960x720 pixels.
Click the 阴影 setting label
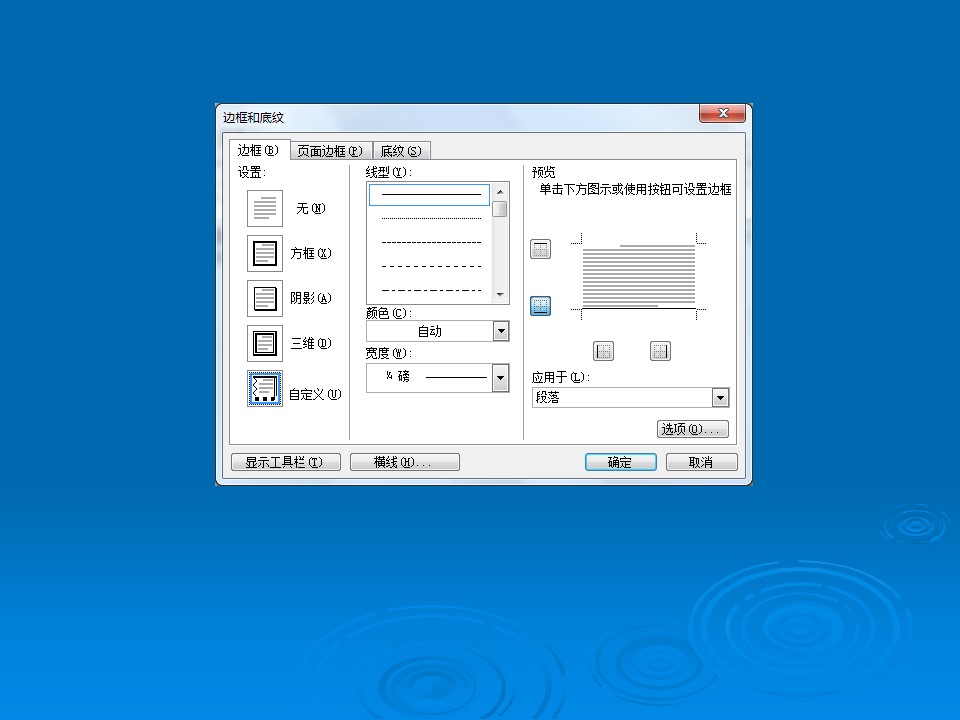(310, 298)
